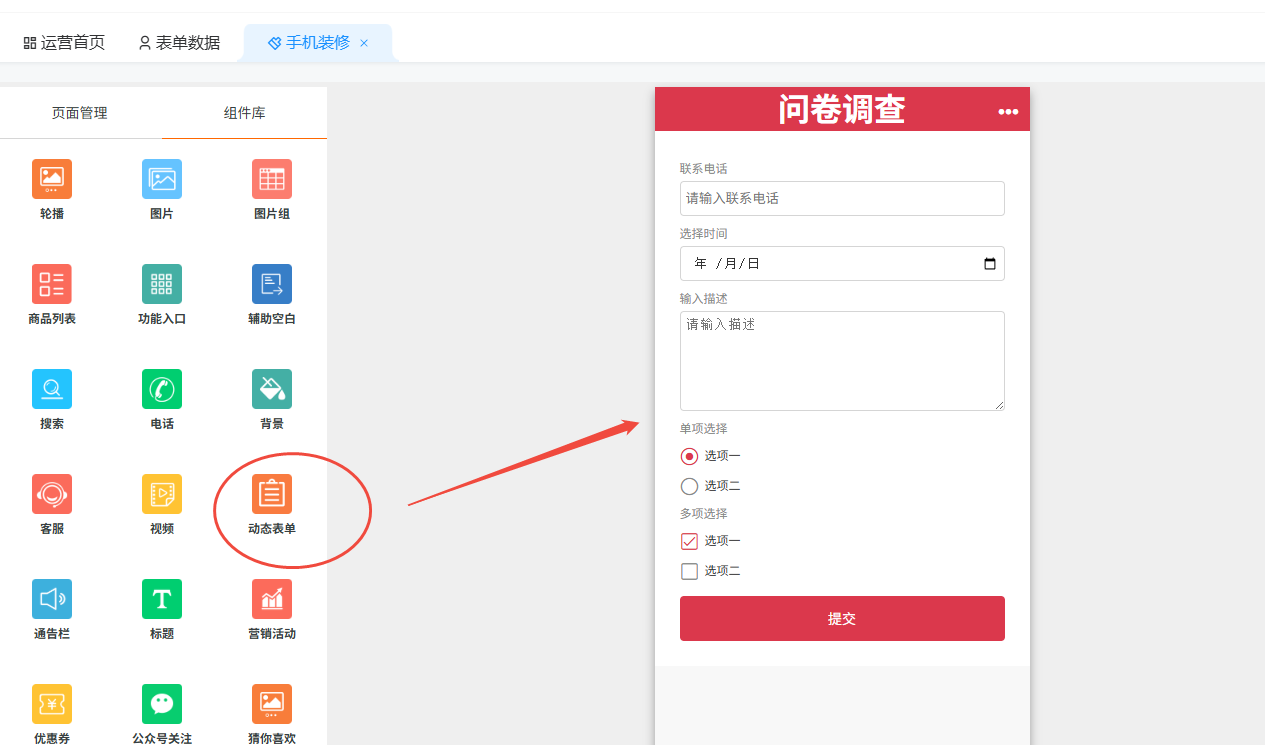Select the 选项一 radio button
The width and height of the screenshot is (1265, 745).
point(689,456)
